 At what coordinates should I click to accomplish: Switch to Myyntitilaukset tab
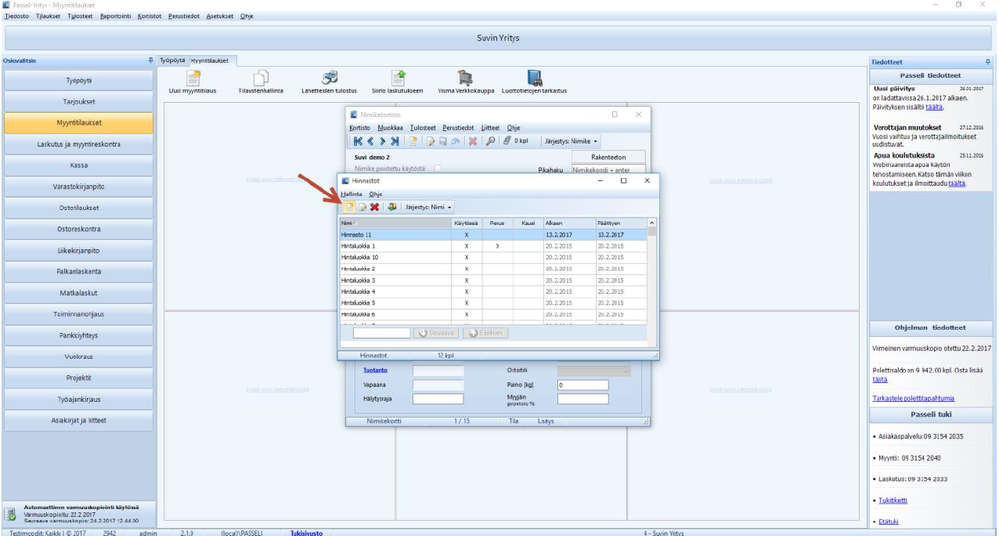pos(211,61)
